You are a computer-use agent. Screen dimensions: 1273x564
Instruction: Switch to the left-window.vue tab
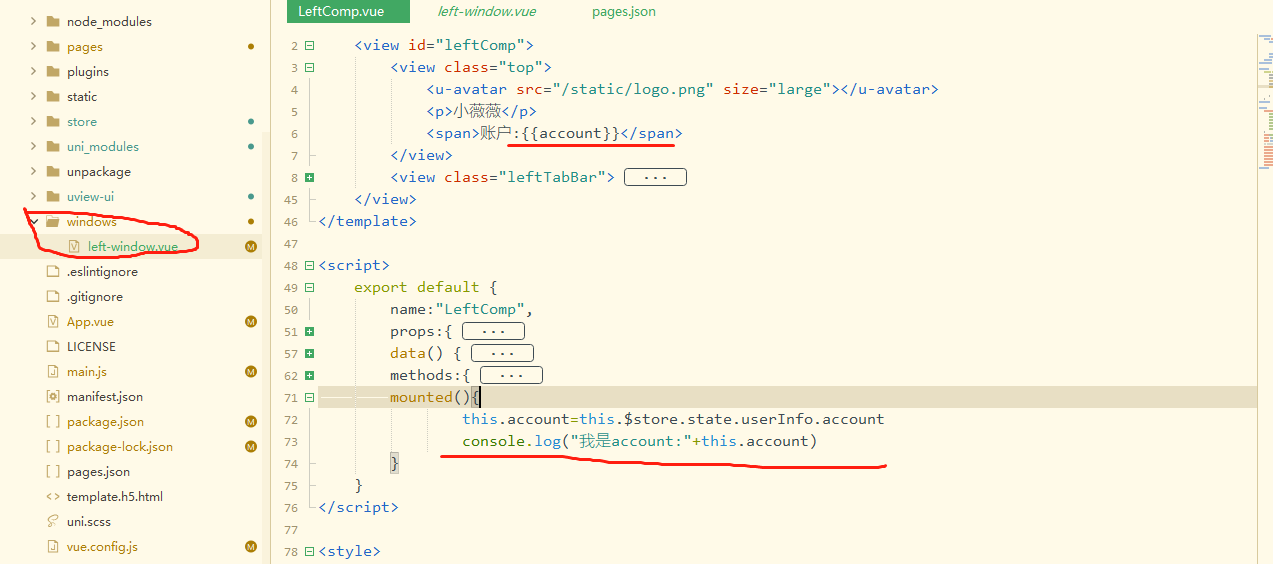point(486,11)
